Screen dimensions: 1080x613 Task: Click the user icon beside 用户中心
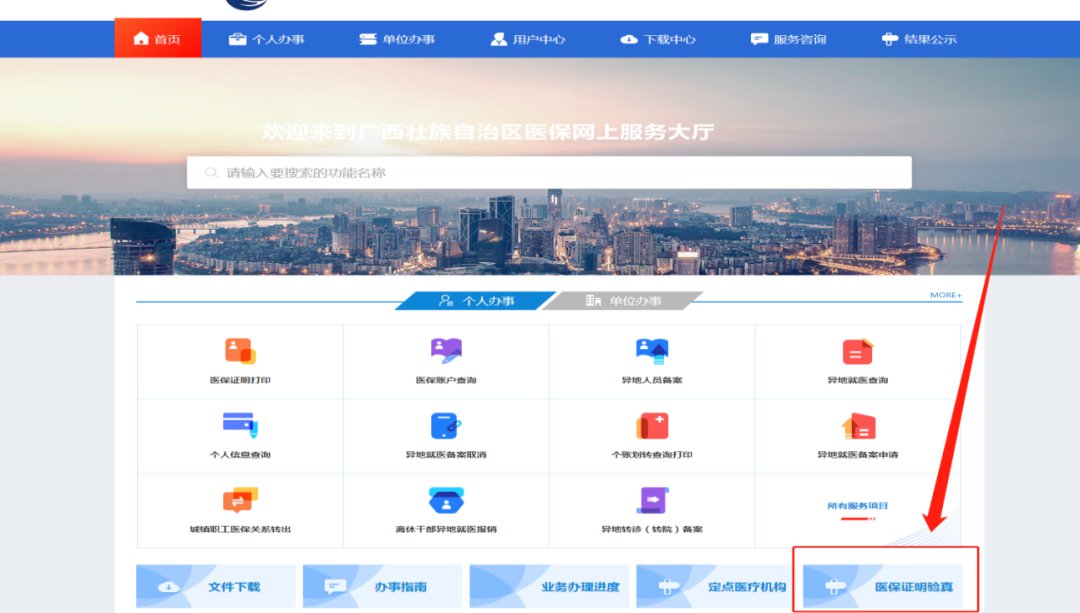click(499, 39)
